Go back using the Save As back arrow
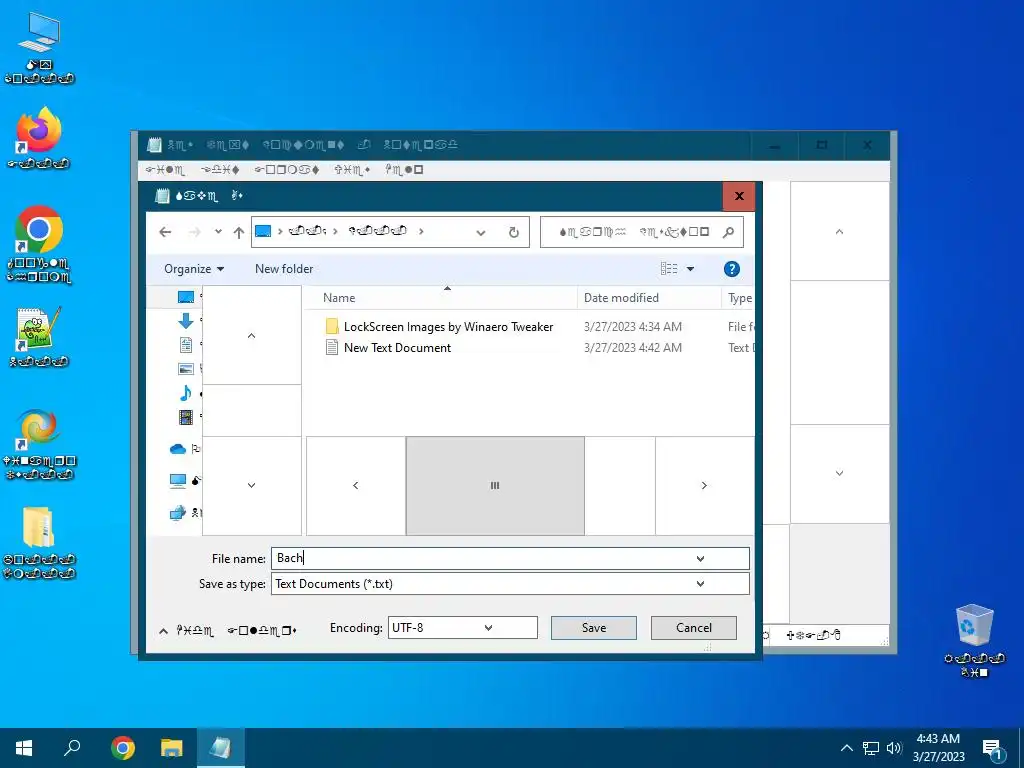 click(165, 232)
